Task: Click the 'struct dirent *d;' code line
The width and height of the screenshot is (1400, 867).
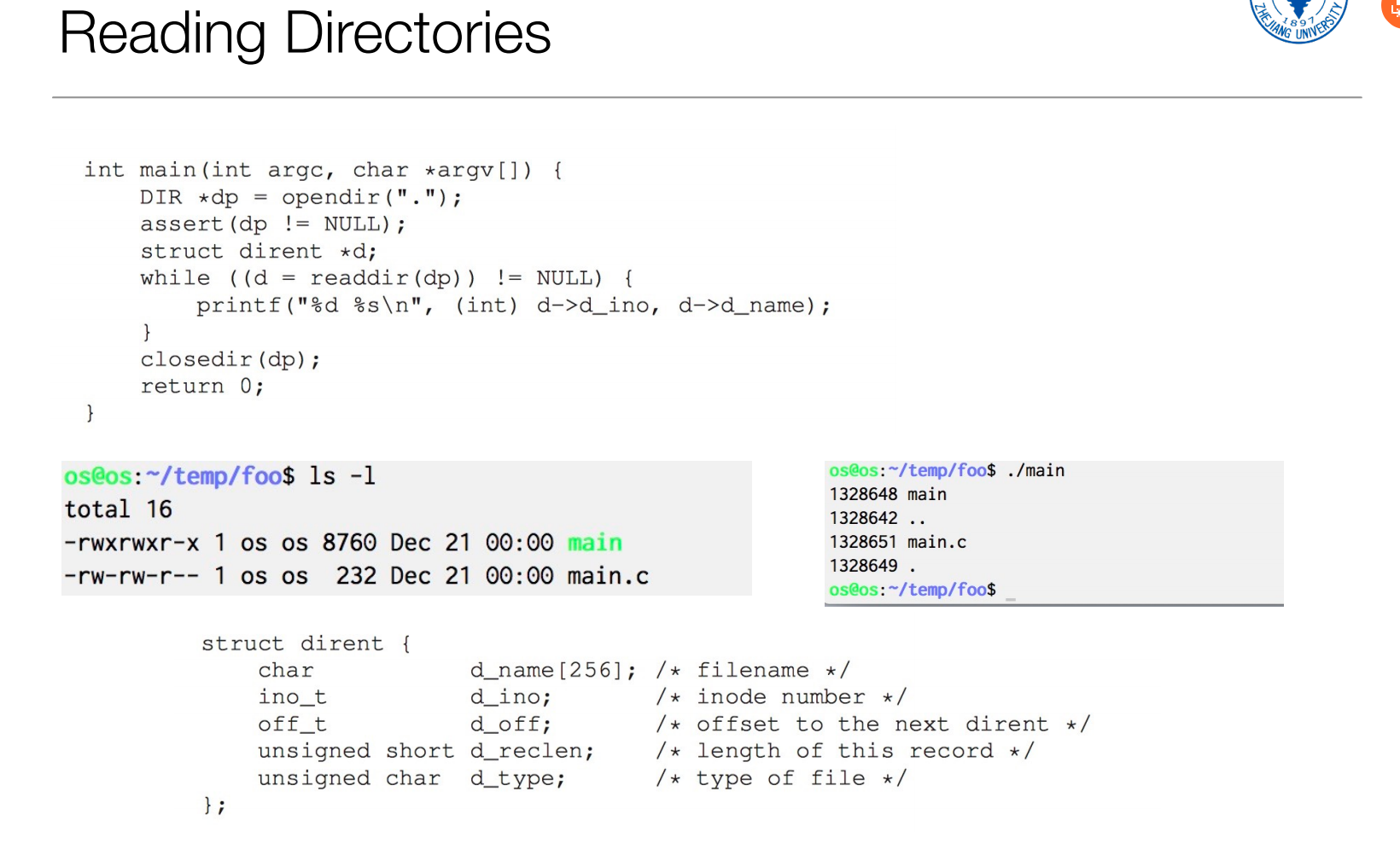Action: pos(259,252)
